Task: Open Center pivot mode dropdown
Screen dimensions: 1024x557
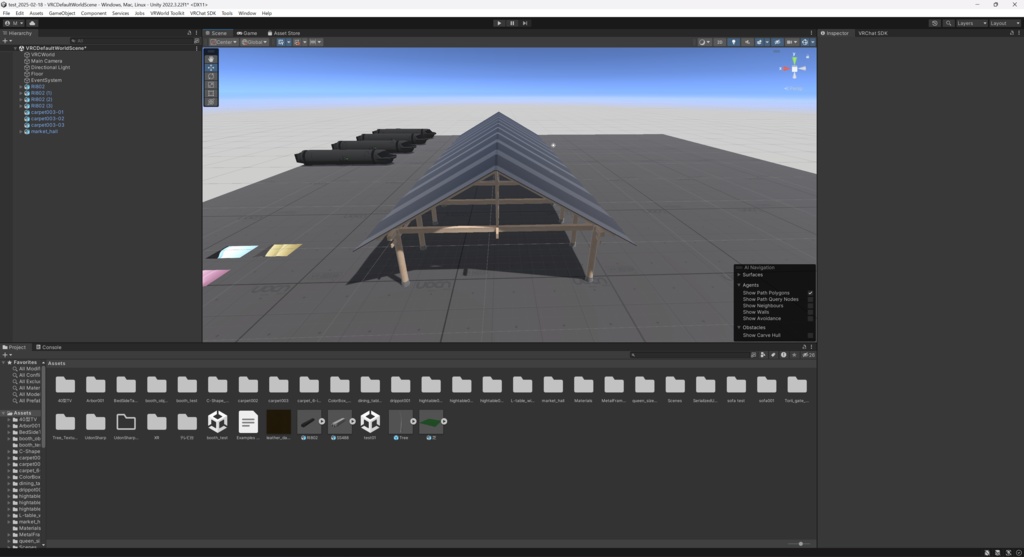Action: [x=223, y=42]
